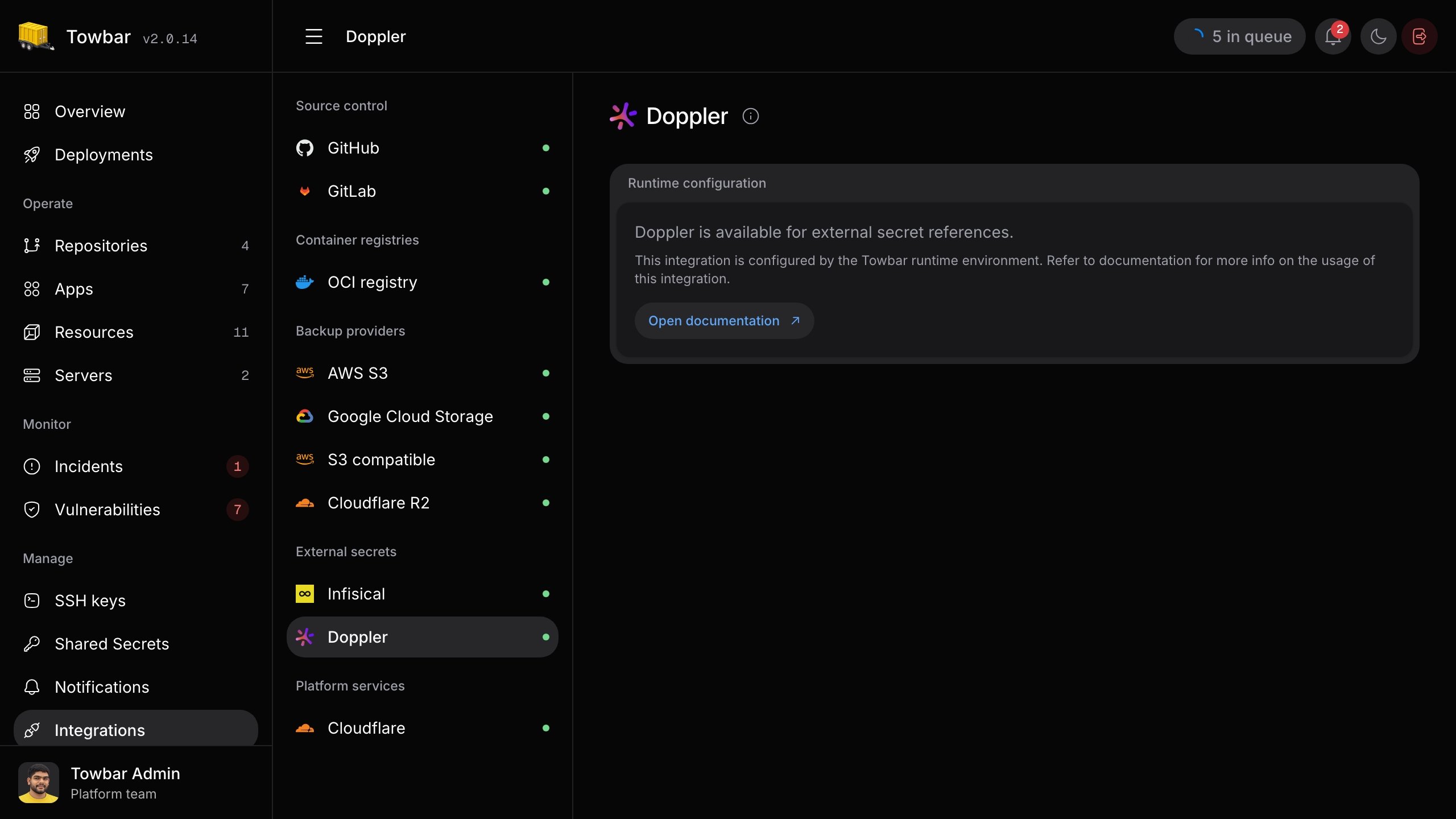Click the OCI registry whale icon
Image resolution: width=1456 pixels, height=819 pixels.
tap(305, 282)
